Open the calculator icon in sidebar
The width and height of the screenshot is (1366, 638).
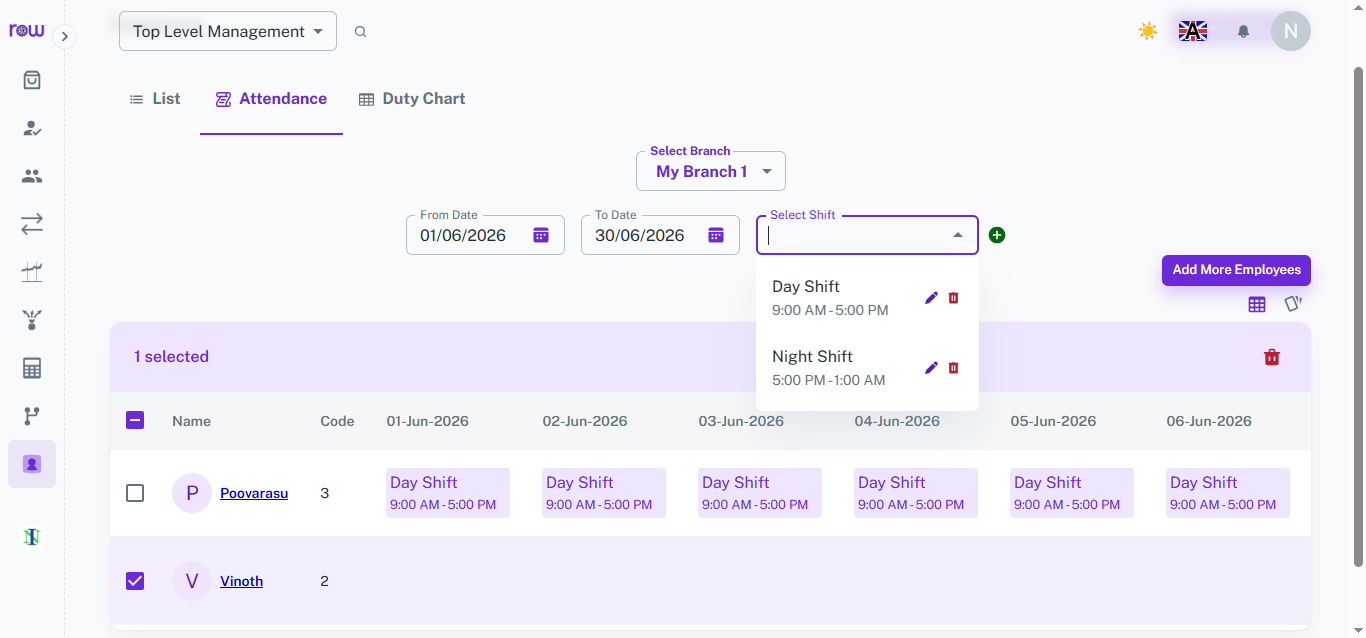click(x=32, y=368)
